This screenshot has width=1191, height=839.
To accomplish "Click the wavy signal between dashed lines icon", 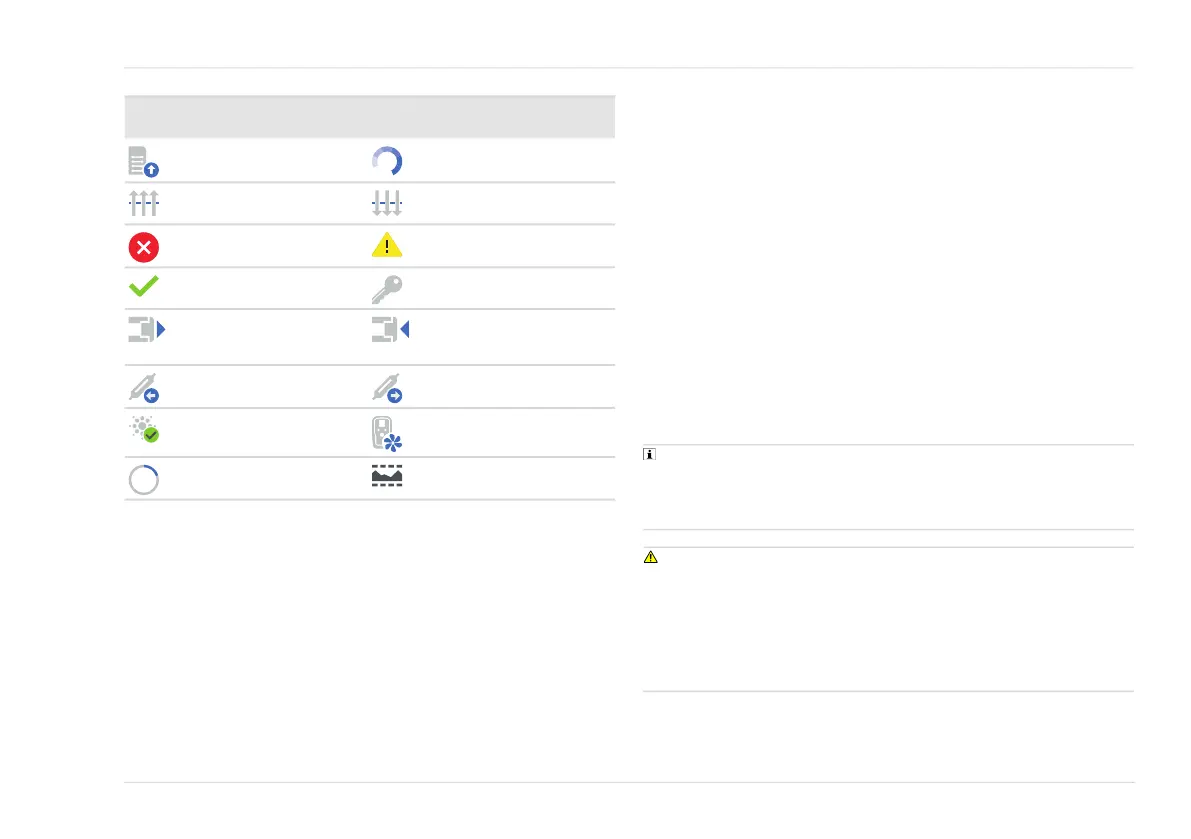I will pos(387,476).
